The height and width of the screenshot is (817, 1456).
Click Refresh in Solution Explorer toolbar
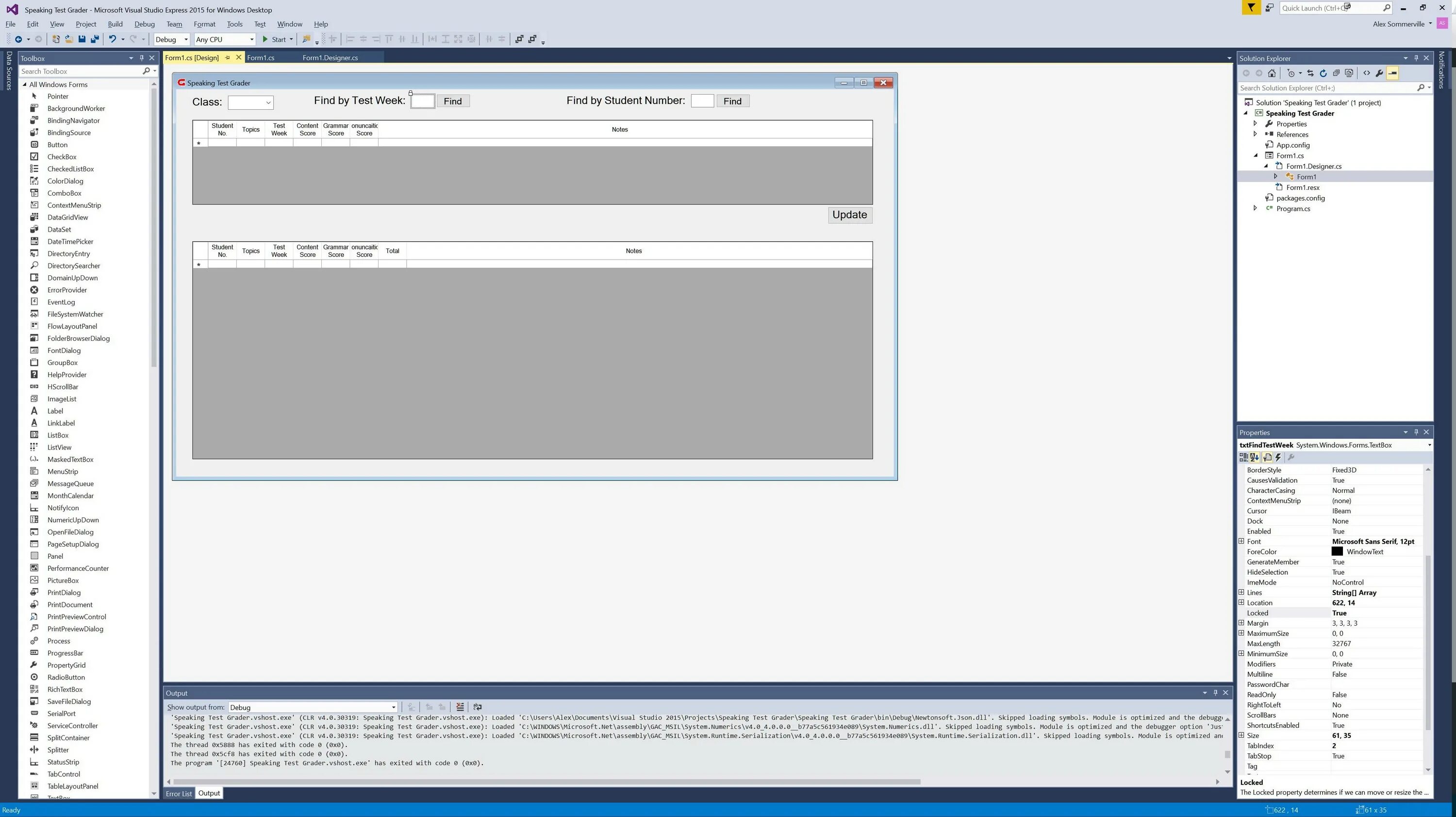click(x=1323, y=73)
